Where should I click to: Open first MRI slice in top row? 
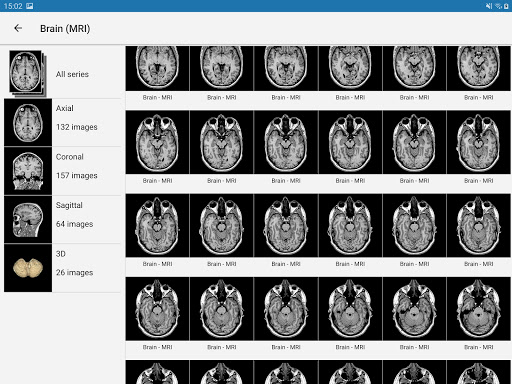click(157, 68)
